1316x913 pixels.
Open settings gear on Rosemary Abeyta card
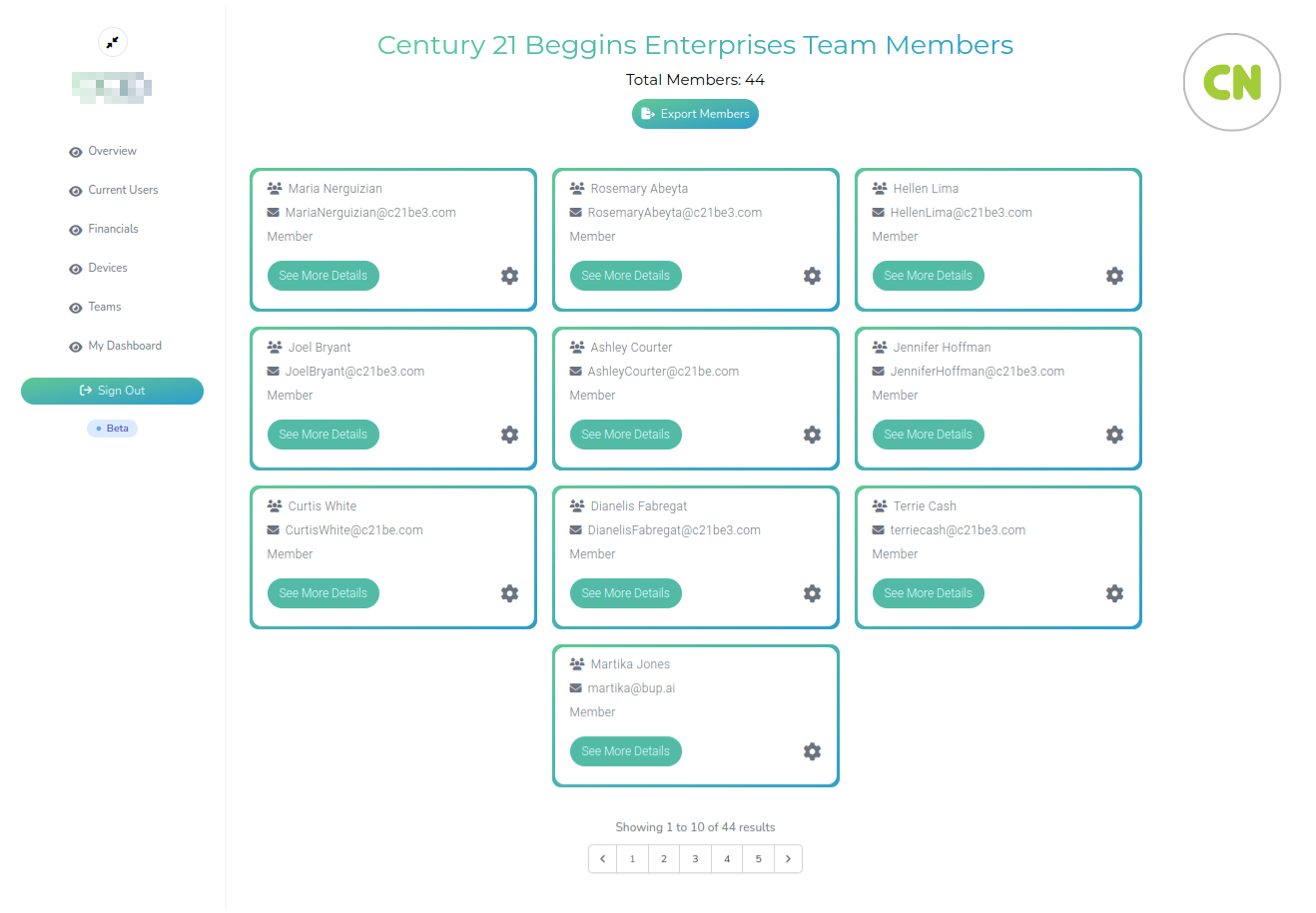(x=812, y=276)
